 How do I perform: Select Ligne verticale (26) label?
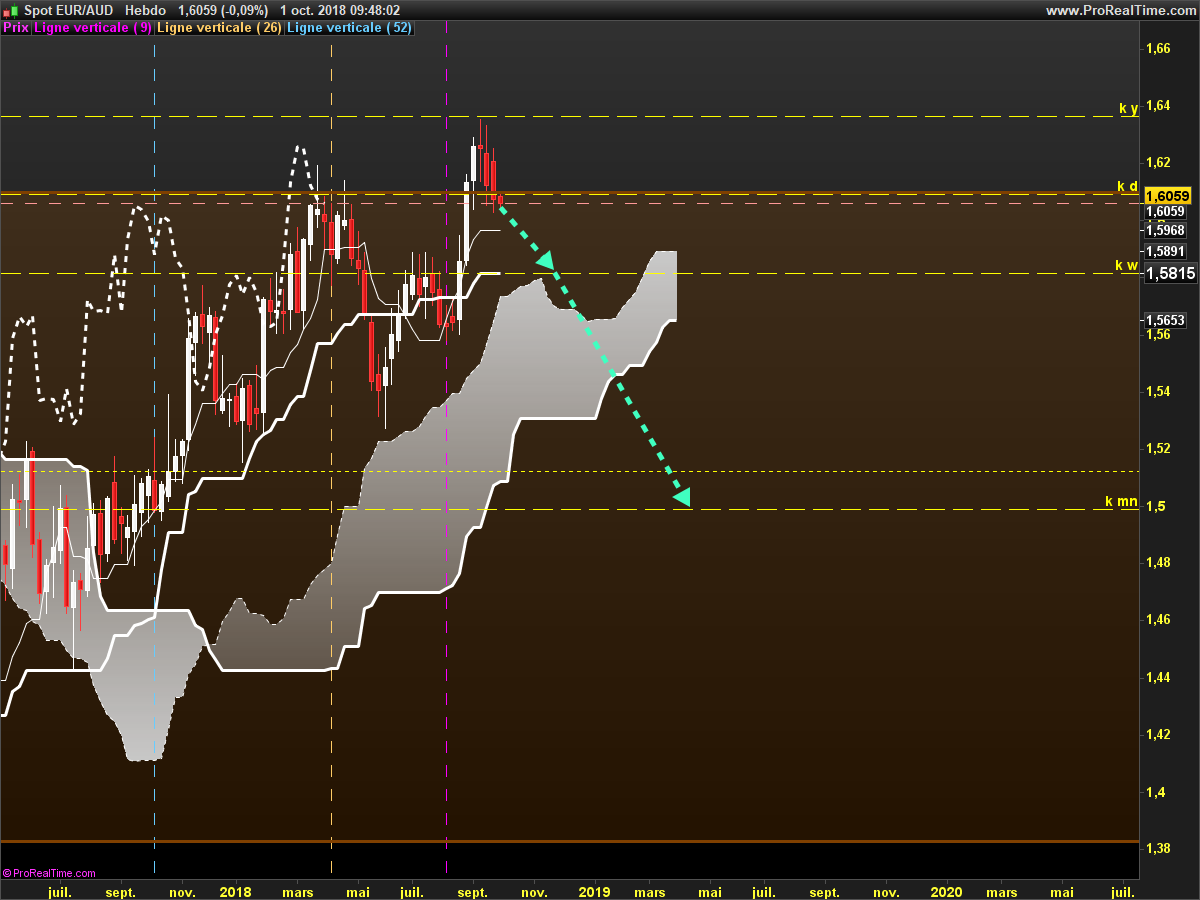coord(220,28)
